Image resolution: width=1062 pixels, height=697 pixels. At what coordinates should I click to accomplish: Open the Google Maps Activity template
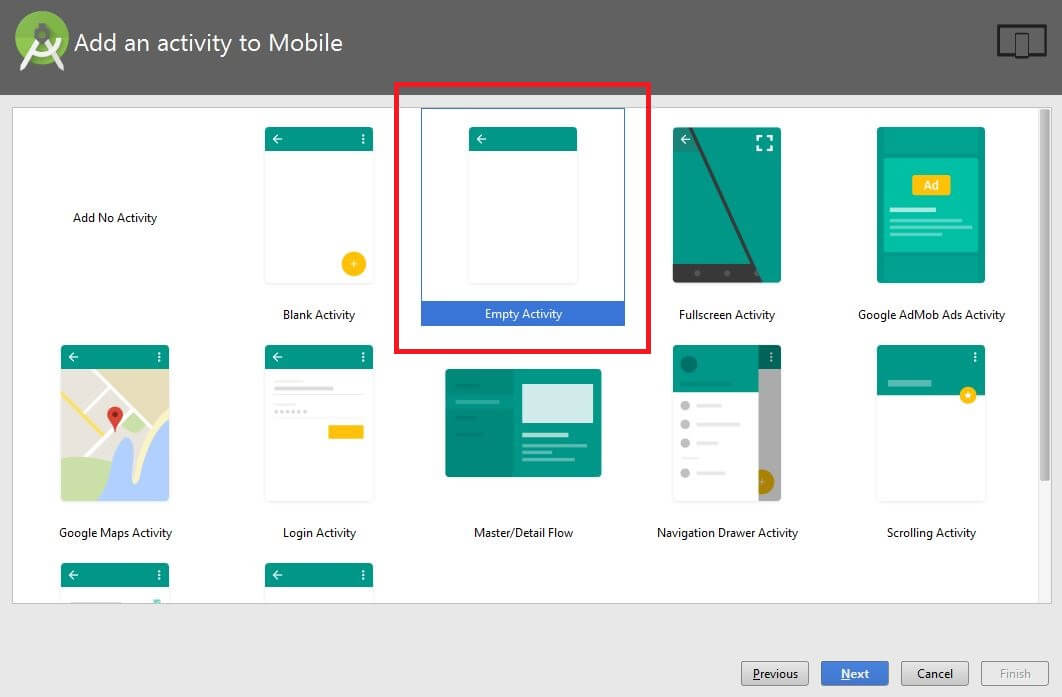114,423
